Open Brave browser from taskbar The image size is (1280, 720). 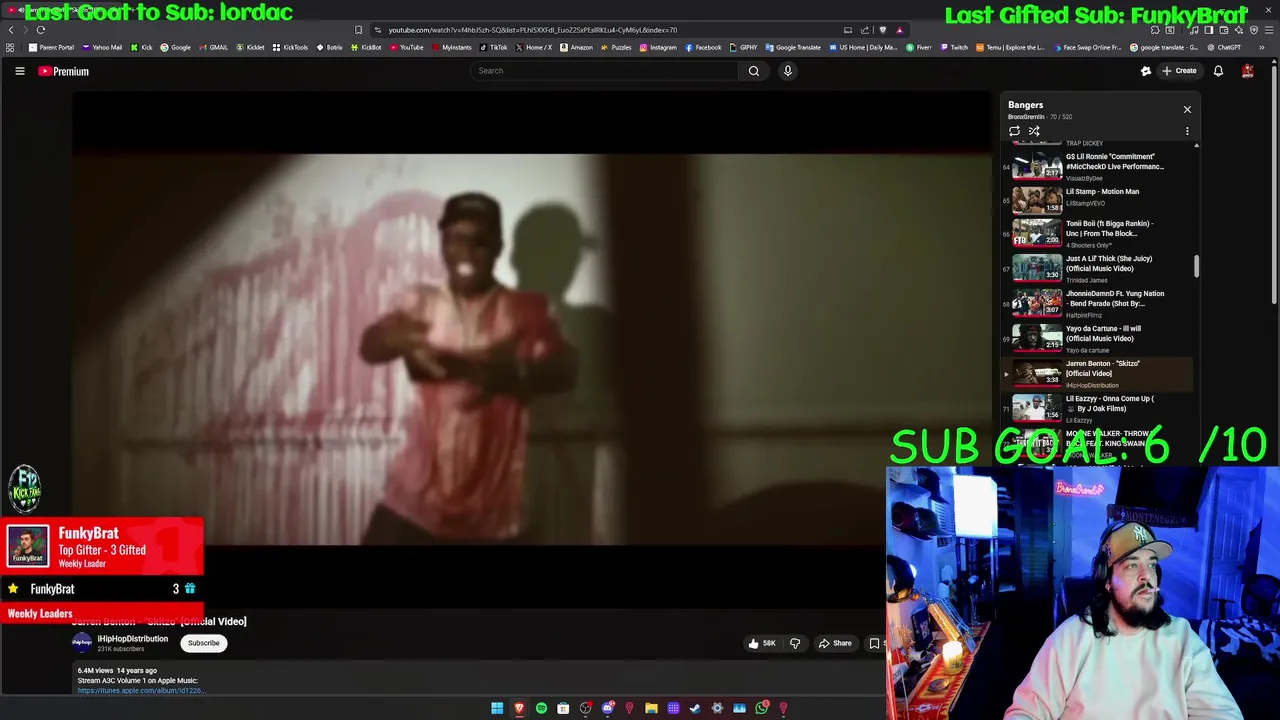coord(519,708)
